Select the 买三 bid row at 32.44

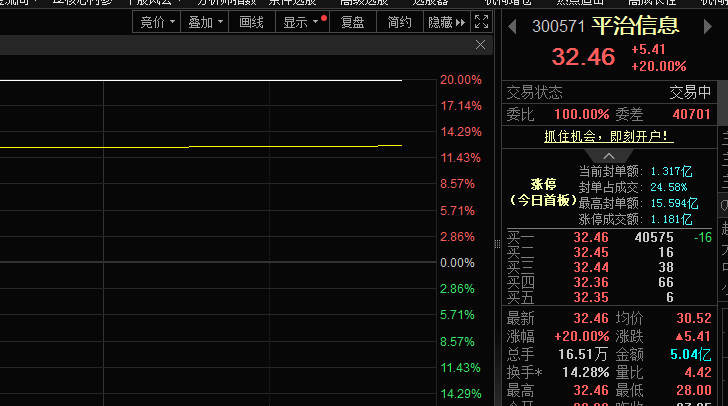(609, 267)
